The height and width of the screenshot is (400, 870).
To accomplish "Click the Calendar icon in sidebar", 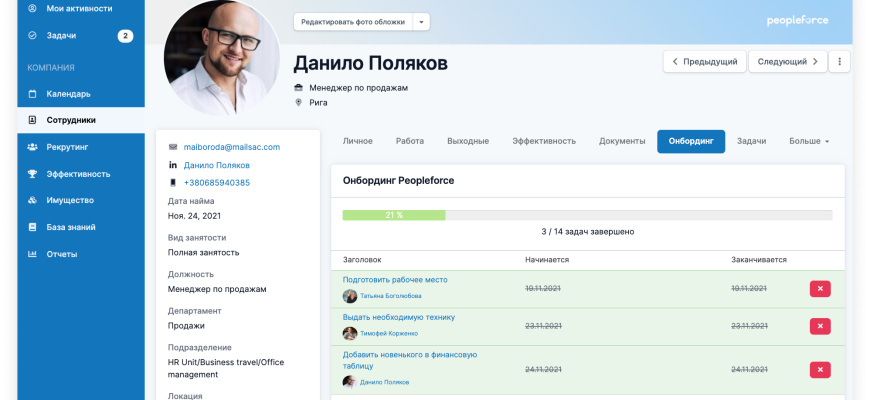I will [32, 94].
